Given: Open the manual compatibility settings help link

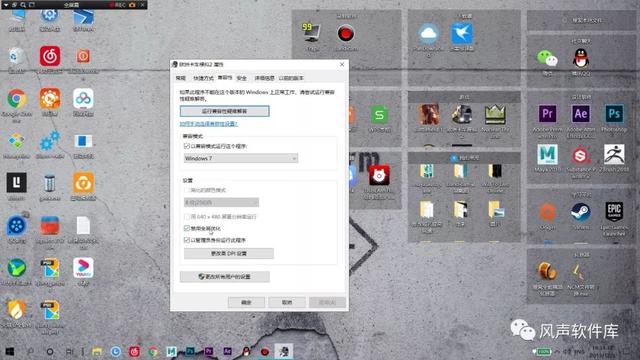Looking at the screenshot, I should point(209,124).
